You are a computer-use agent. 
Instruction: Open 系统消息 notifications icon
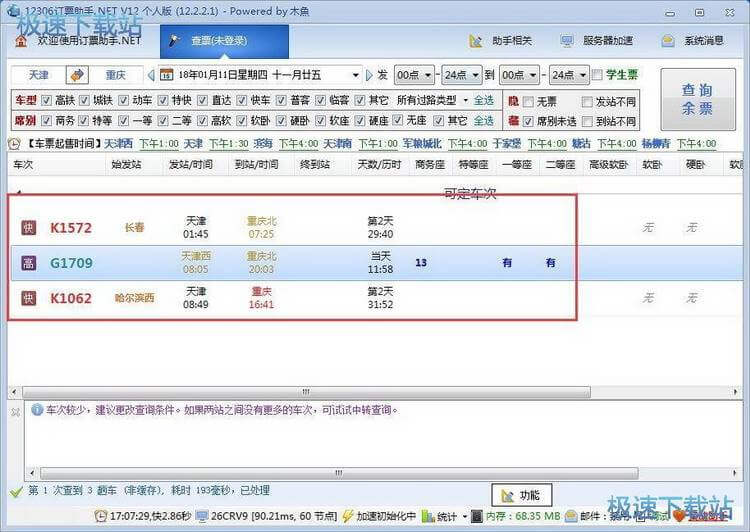pyautogui.click(x=667, y=41)
